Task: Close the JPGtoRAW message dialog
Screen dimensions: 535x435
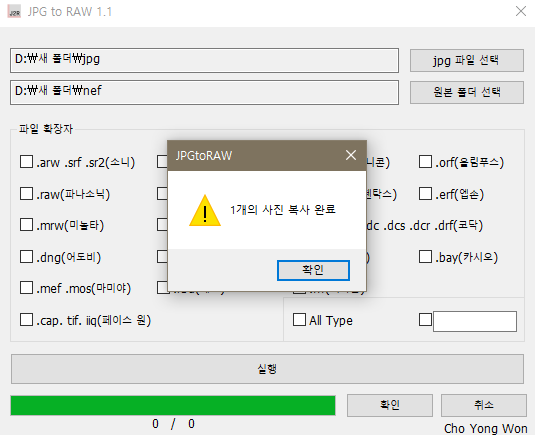Action: click(351, 155)
